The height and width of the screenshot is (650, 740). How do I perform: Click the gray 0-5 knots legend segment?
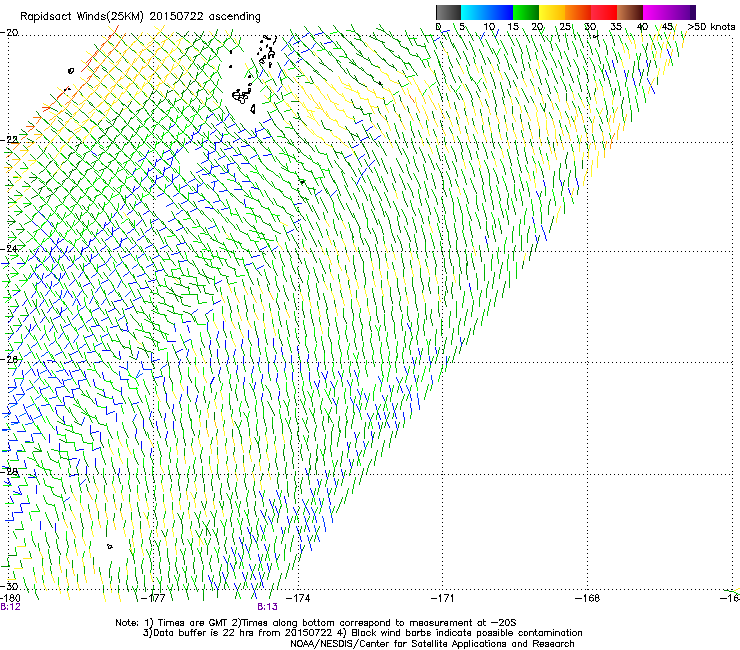pyautogui.click(x=448, y=12)
